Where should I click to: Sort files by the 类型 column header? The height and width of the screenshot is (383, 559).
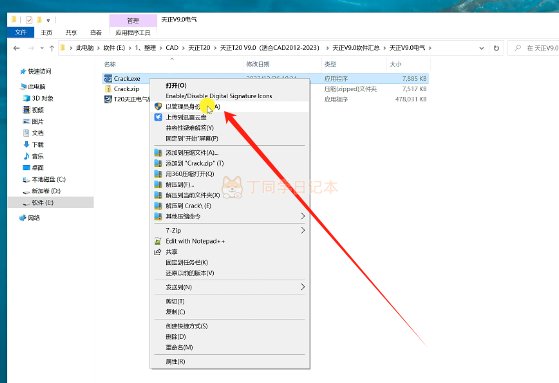[330, 64]
